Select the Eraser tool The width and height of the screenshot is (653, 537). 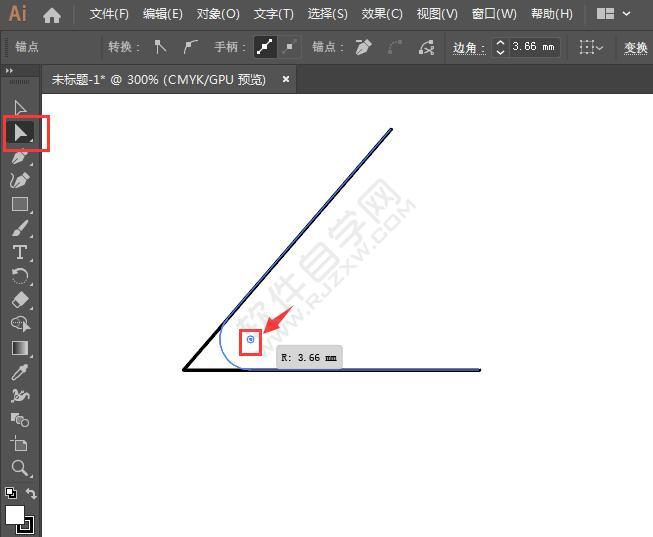[x=20, y=300]
